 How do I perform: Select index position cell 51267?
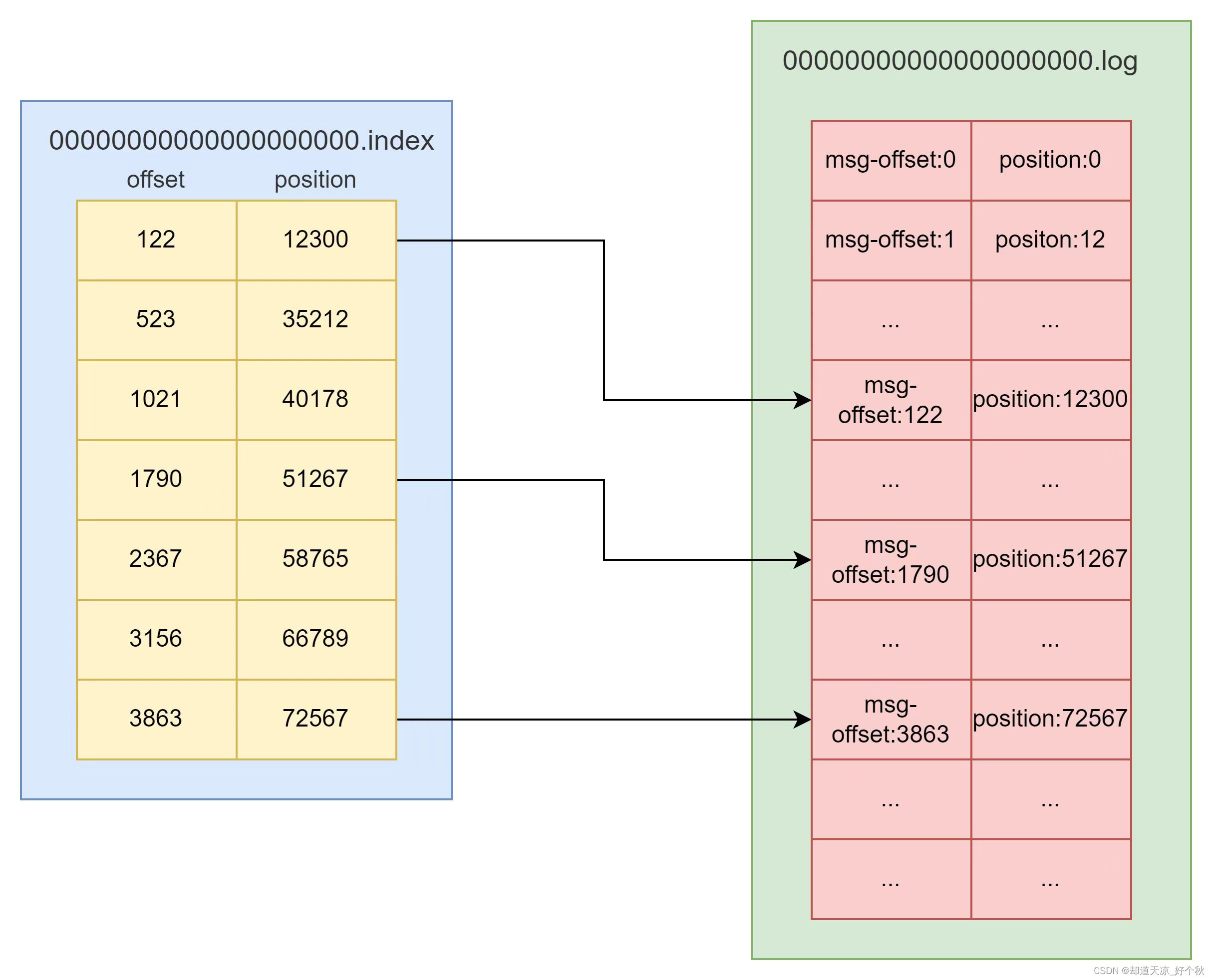click(x=316, y=480)
